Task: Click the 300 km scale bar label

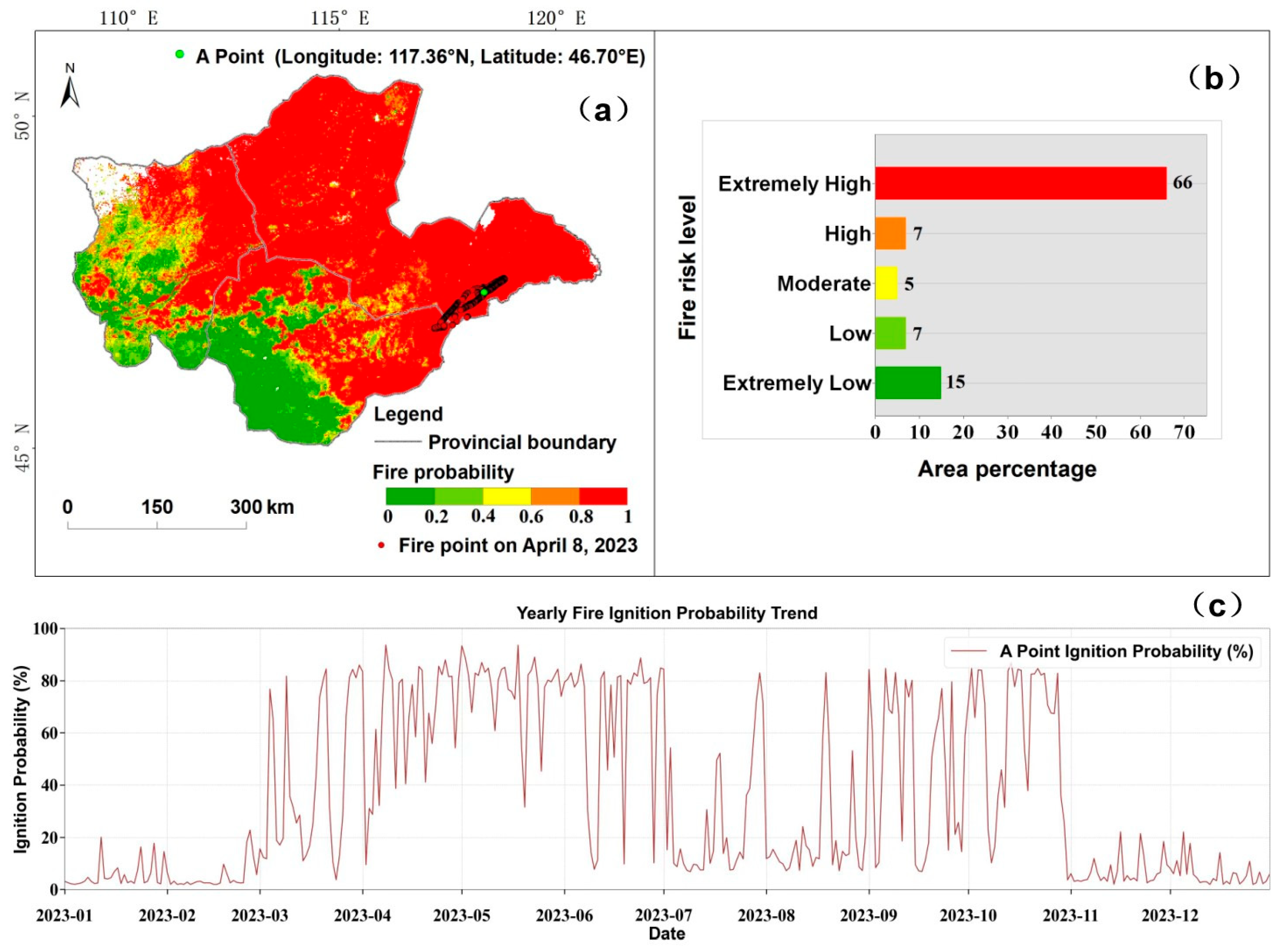Action: click(262, 507)
